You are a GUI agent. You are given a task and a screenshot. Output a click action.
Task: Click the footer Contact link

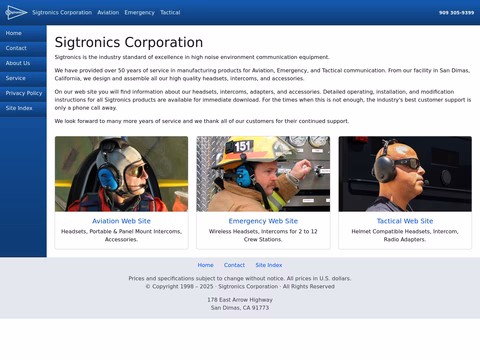coord(234,265)
